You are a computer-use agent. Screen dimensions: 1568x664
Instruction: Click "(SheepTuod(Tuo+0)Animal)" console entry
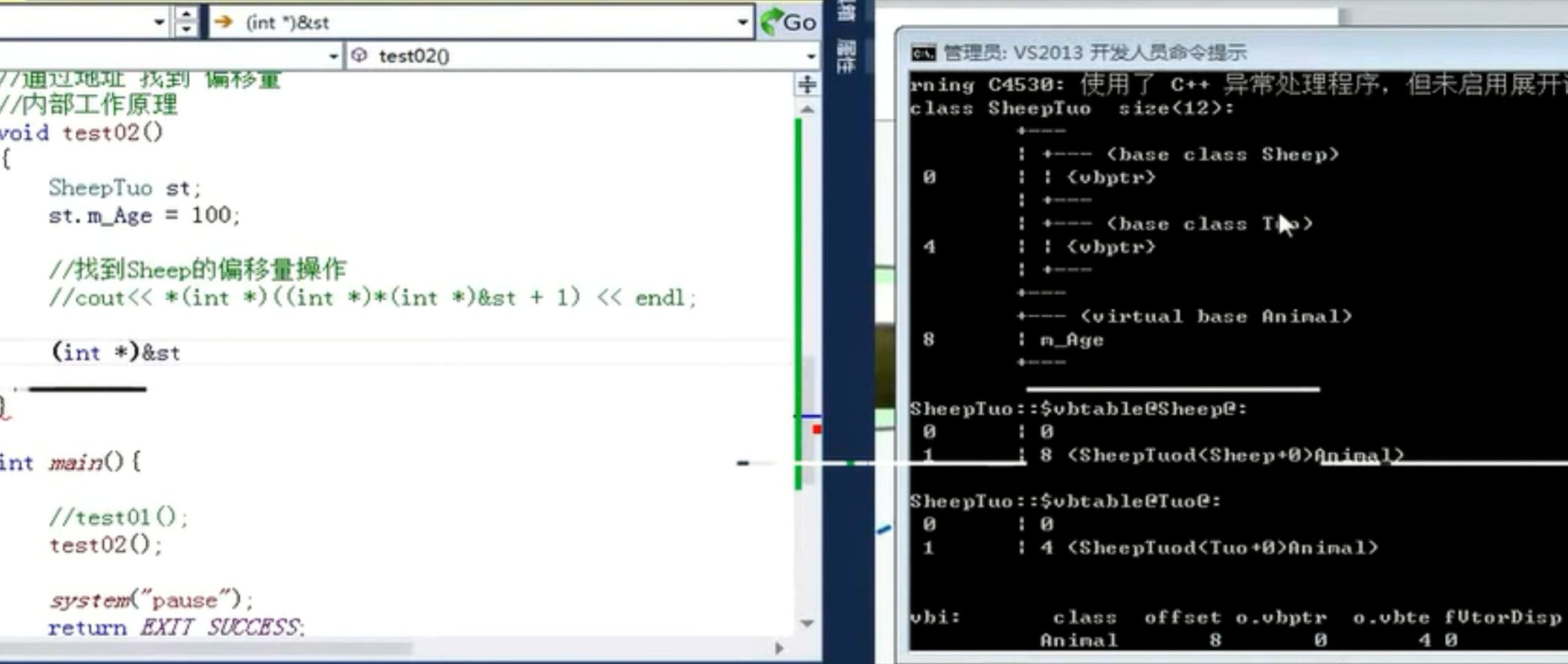pos(1222,548)
